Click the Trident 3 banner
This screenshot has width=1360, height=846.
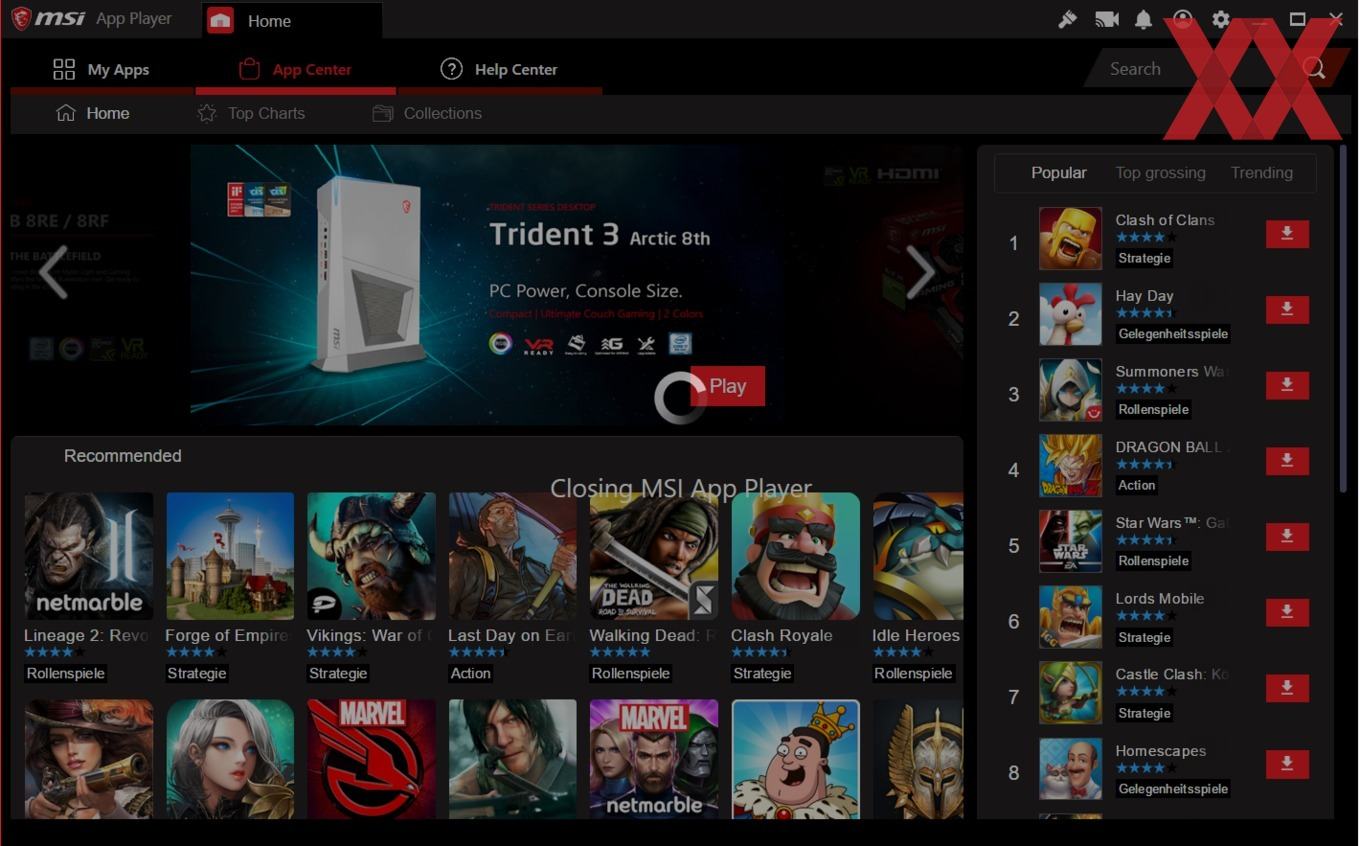click(x=576, y=285)
